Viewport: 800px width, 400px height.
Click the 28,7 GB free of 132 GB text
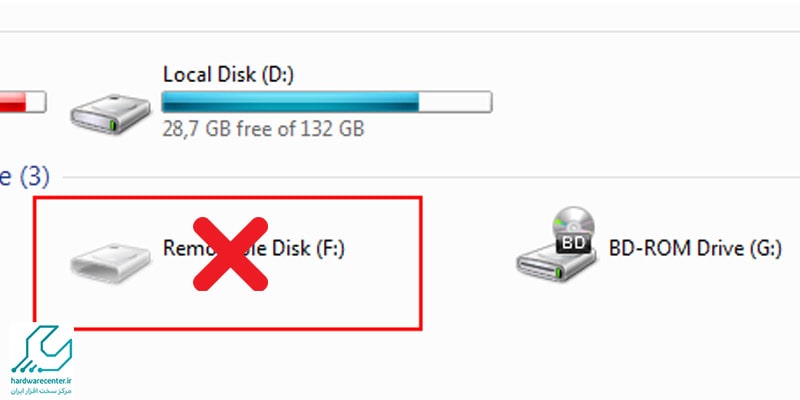[263, 129]
